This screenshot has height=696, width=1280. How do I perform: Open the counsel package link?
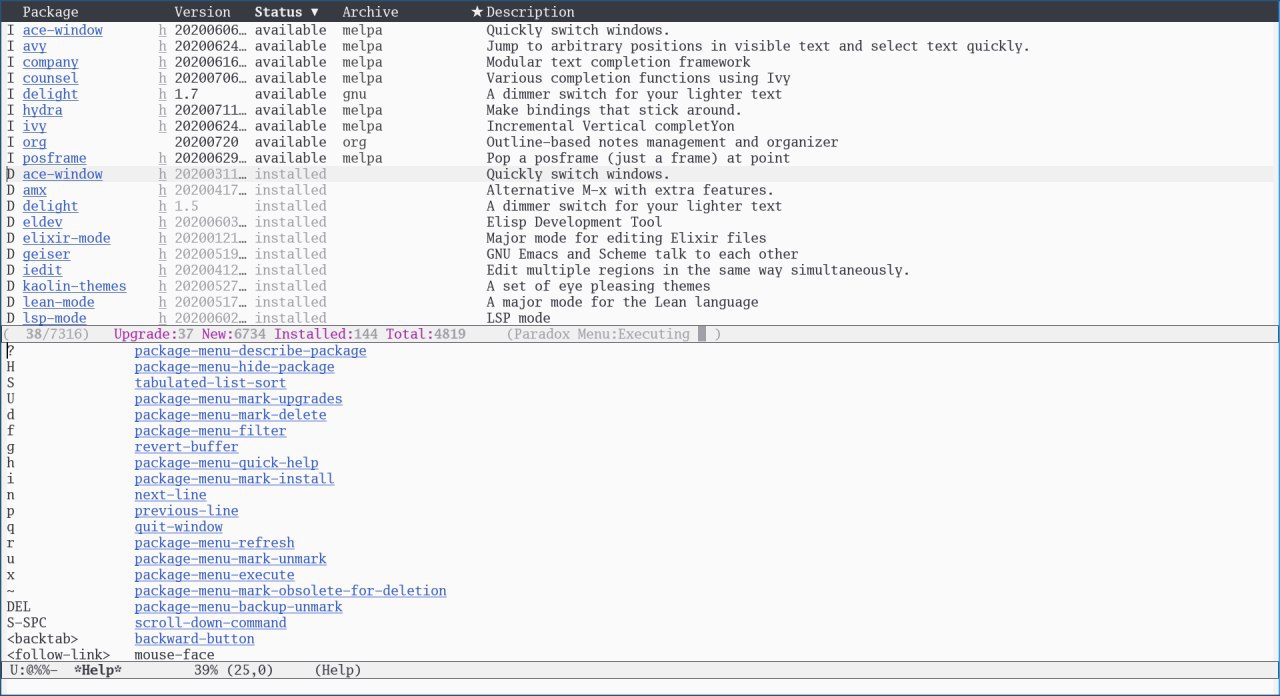50,78
